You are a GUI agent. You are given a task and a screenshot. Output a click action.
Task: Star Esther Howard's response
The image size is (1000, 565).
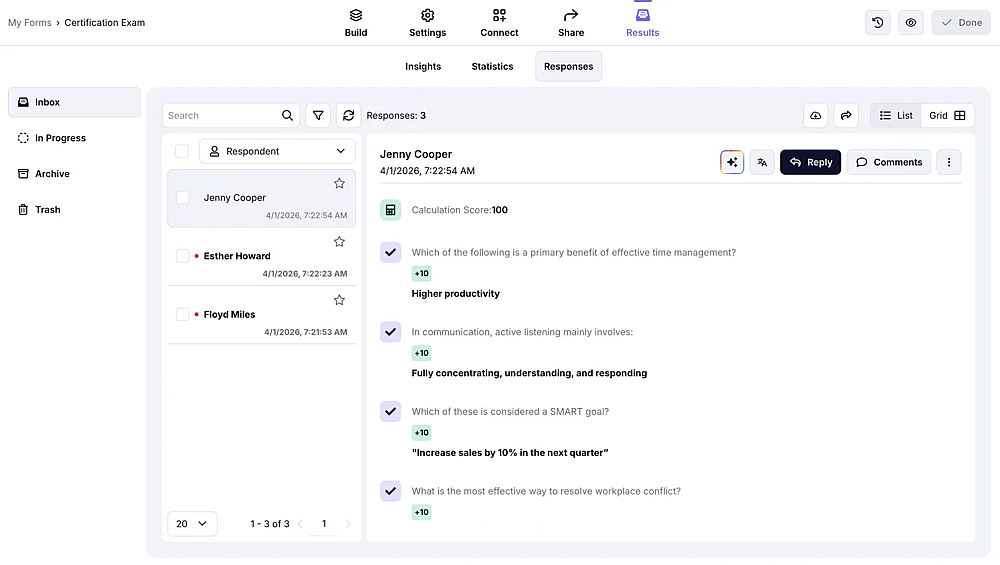pos(339,242)
